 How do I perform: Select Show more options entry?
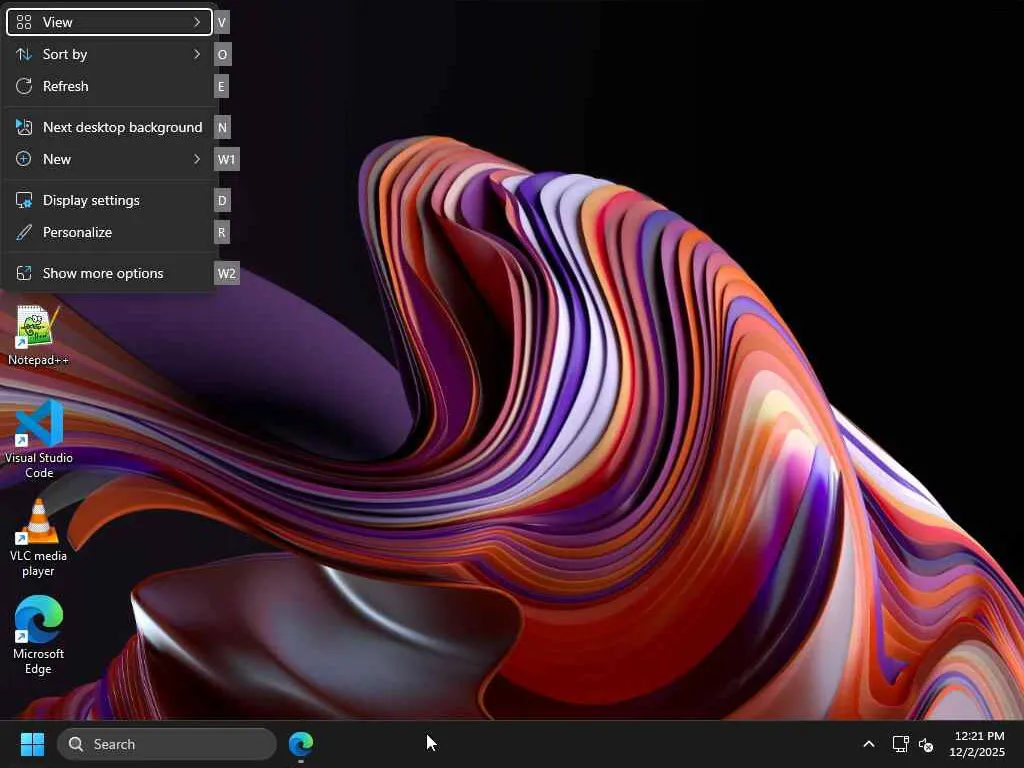[x=109, y=274]
